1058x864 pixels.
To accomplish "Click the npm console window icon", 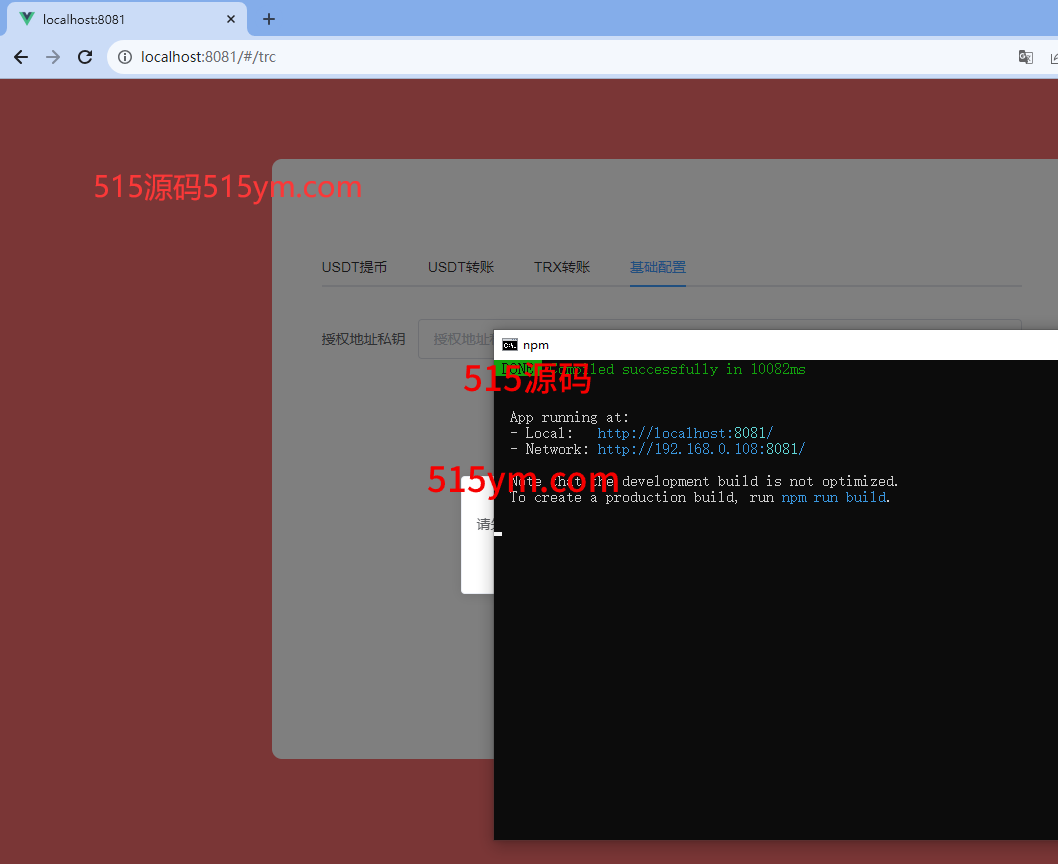I will (x=510, y=345).
